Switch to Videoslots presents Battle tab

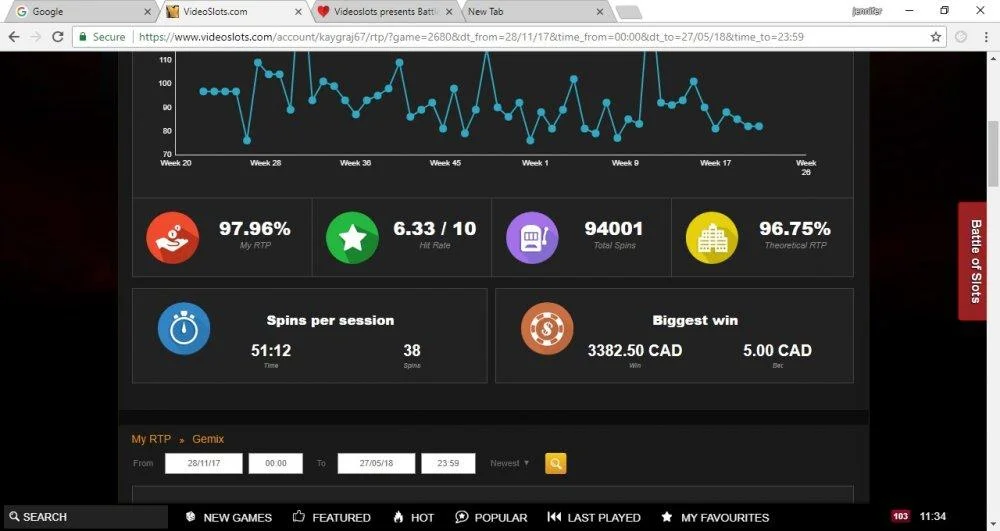coord(386,11)
